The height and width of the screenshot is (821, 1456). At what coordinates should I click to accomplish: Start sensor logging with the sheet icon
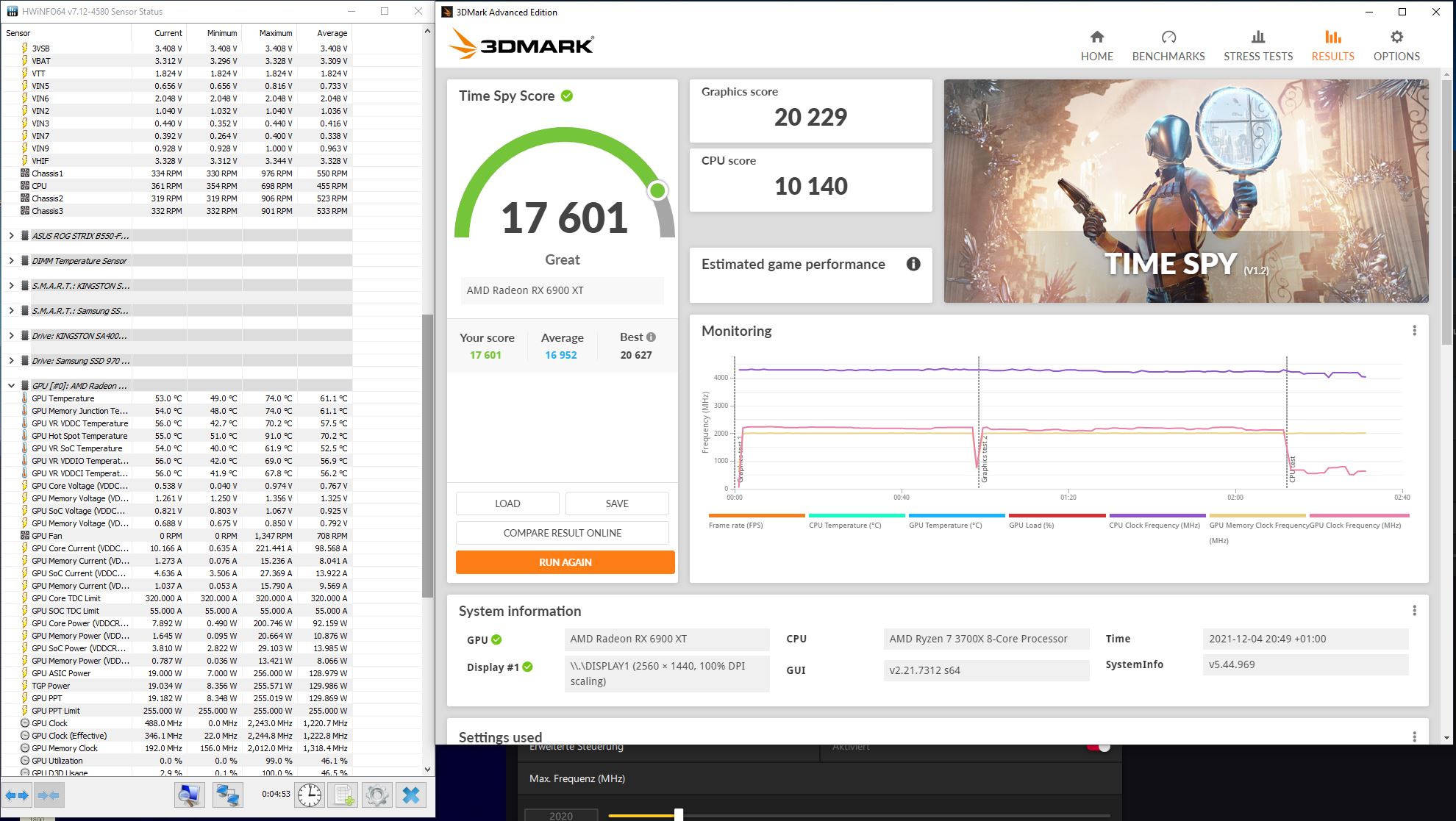pyautogui.click(x=343, y=795)
